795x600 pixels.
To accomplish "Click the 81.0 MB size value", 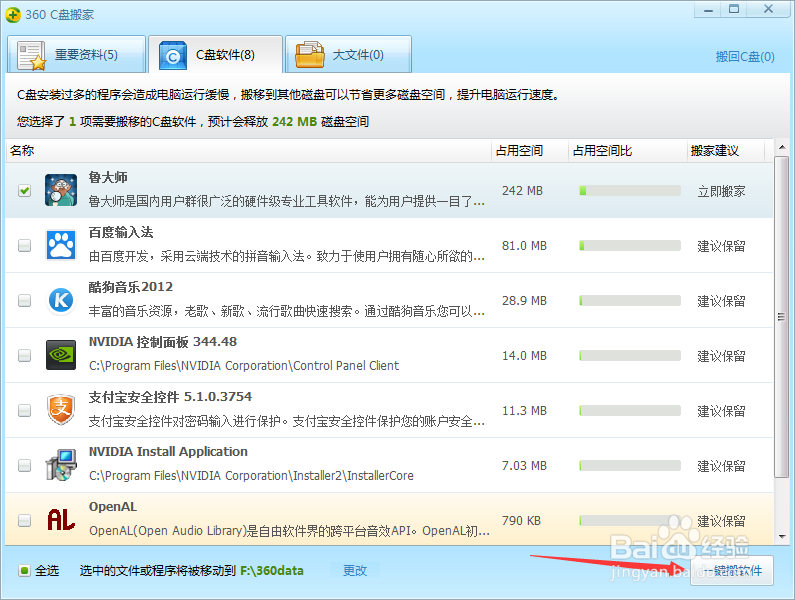I will point(524,245).
